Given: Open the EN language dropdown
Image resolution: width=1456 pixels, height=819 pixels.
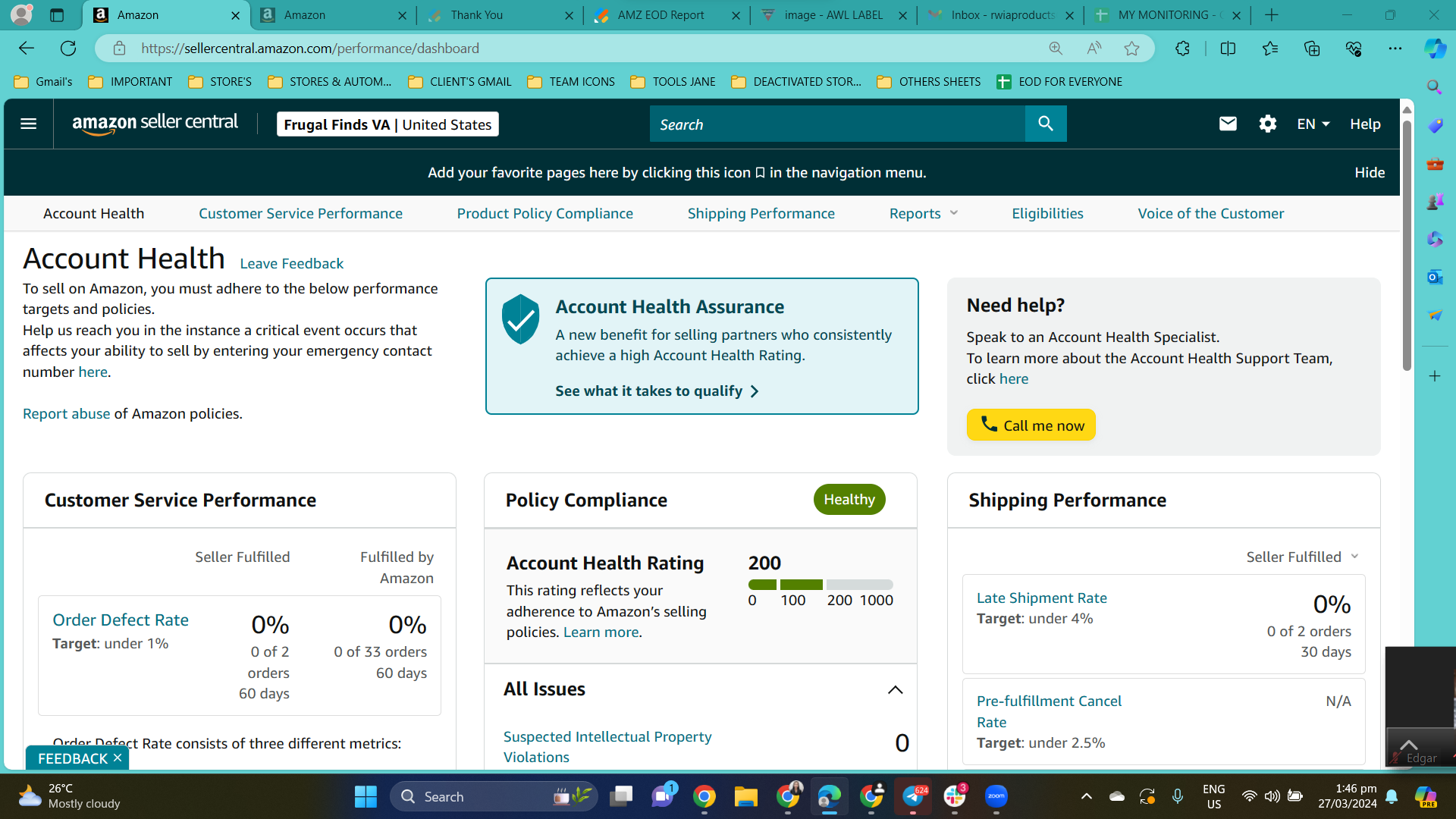Looking at the screenshot, I should click(x=1313, y=124).
